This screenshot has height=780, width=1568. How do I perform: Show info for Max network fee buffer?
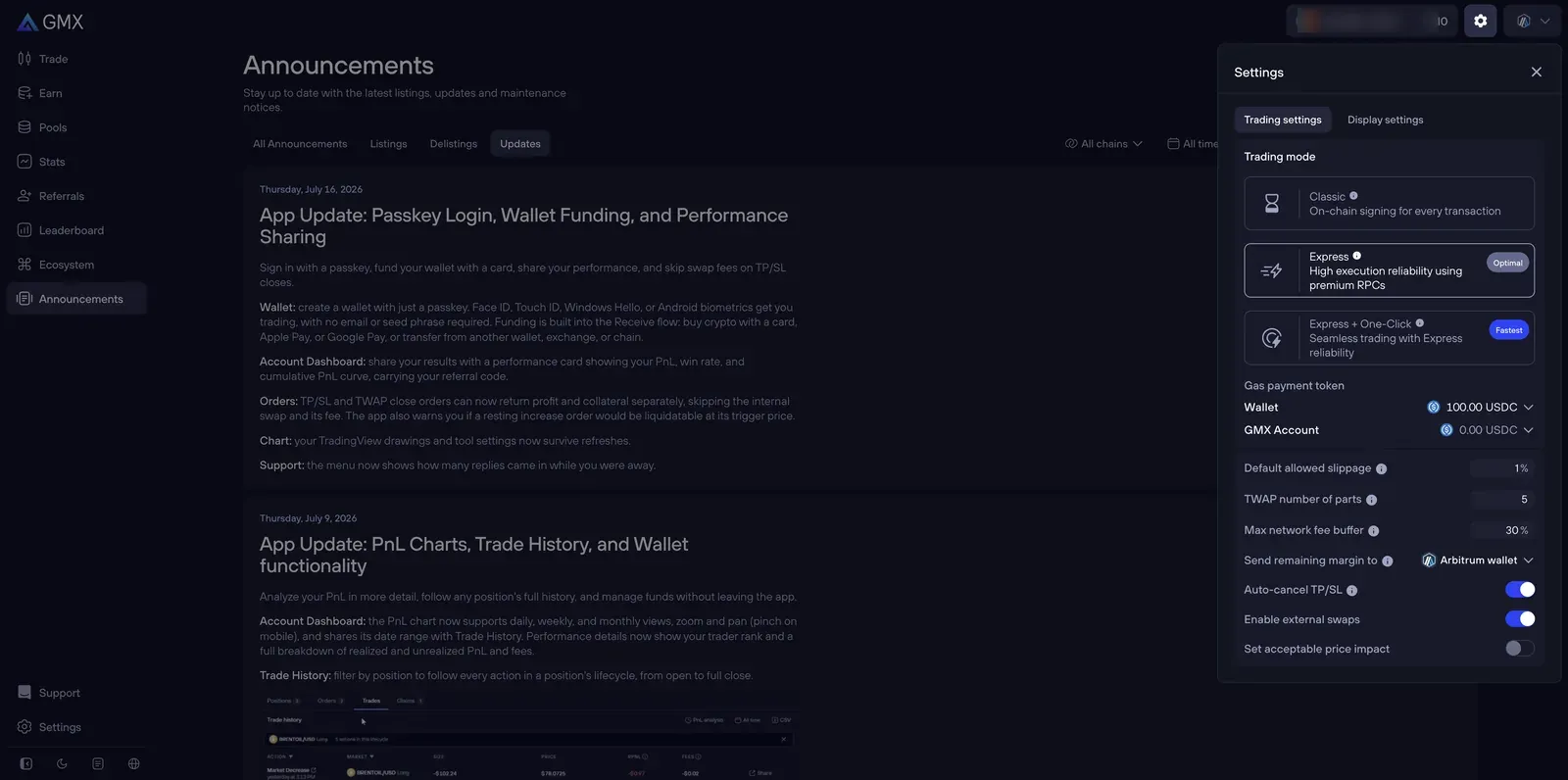point(1373,531)
